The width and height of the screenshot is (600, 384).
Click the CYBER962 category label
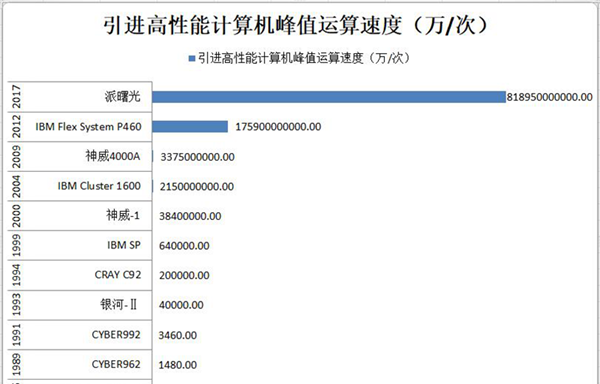coord(116,364)
